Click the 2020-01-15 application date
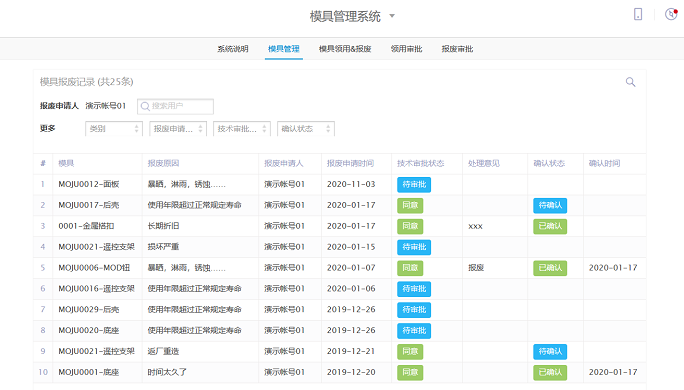The height and width of the screenshot is (390, 684). pyautogui.click(x=351, y=247)
